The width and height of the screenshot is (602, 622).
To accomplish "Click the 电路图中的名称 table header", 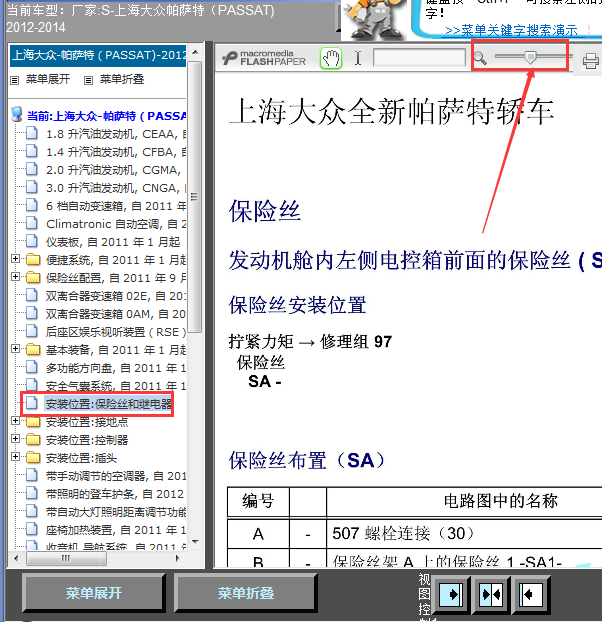I will pyautogui.click(x=500, y=501).
